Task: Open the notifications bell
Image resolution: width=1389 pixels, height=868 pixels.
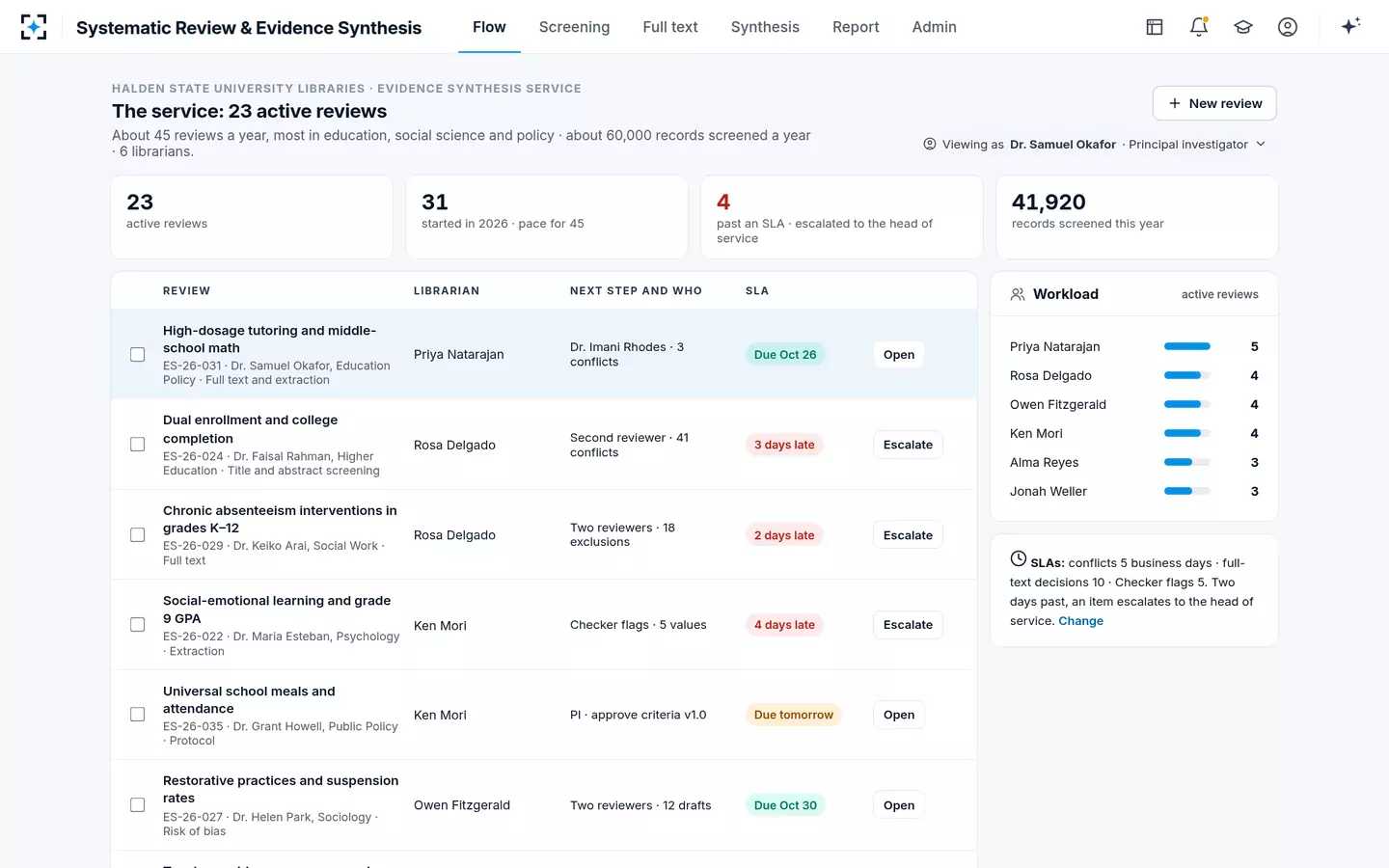Action: tap(1199, 27)
